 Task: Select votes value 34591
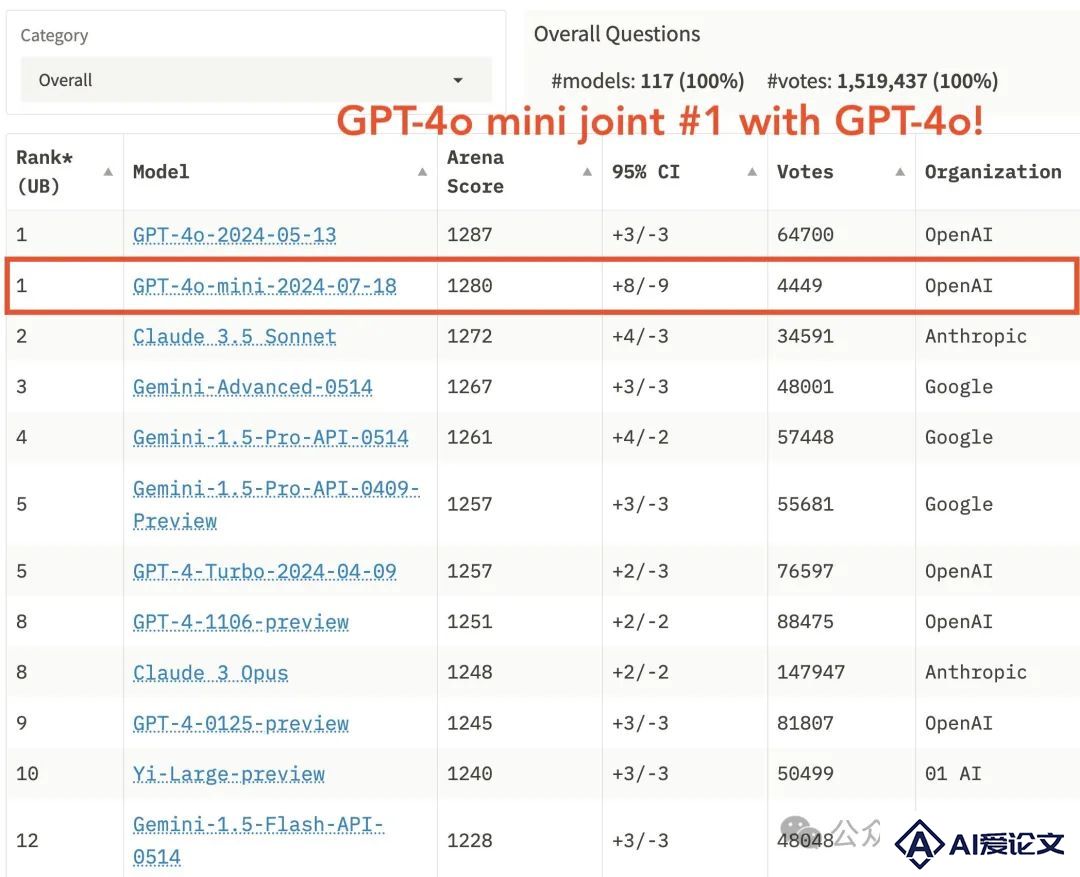point(805,336)
